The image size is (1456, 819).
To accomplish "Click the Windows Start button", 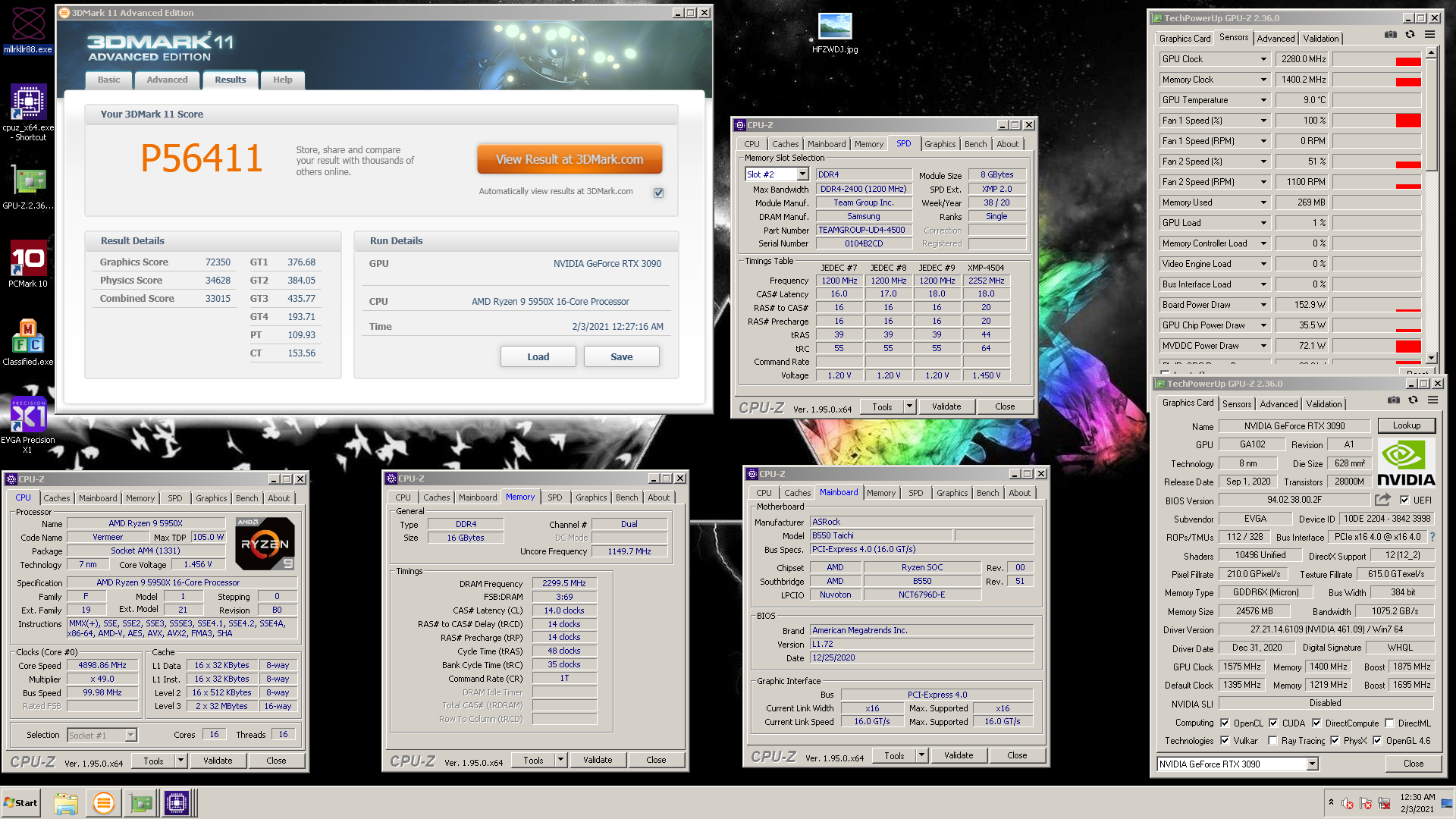I will click(x=21, y=803).
